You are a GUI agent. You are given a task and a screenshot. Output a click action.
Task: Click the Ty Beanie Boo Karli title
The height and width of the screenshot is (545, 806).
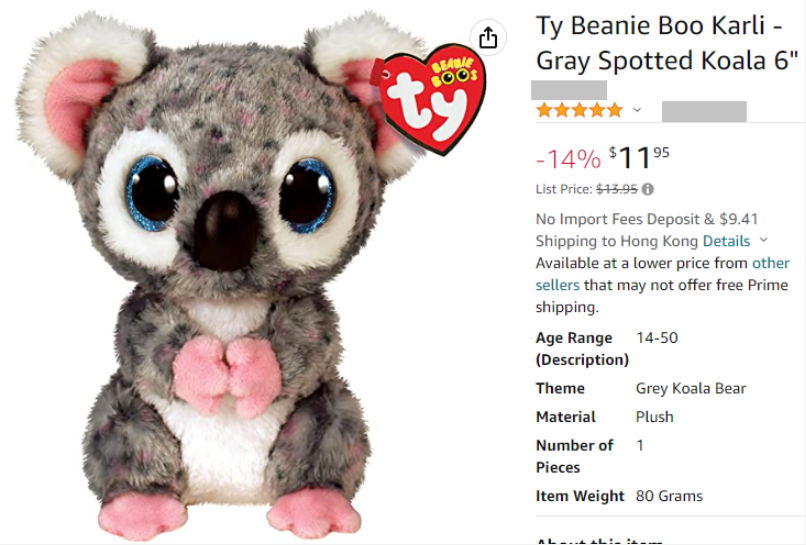click(x=666, y=43)
